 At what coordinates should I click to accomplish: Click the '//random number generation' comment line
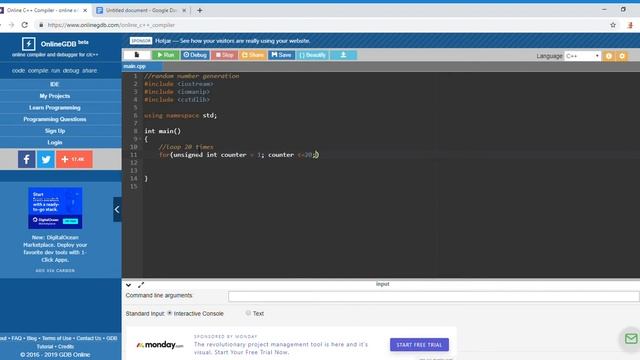(192, 76)
